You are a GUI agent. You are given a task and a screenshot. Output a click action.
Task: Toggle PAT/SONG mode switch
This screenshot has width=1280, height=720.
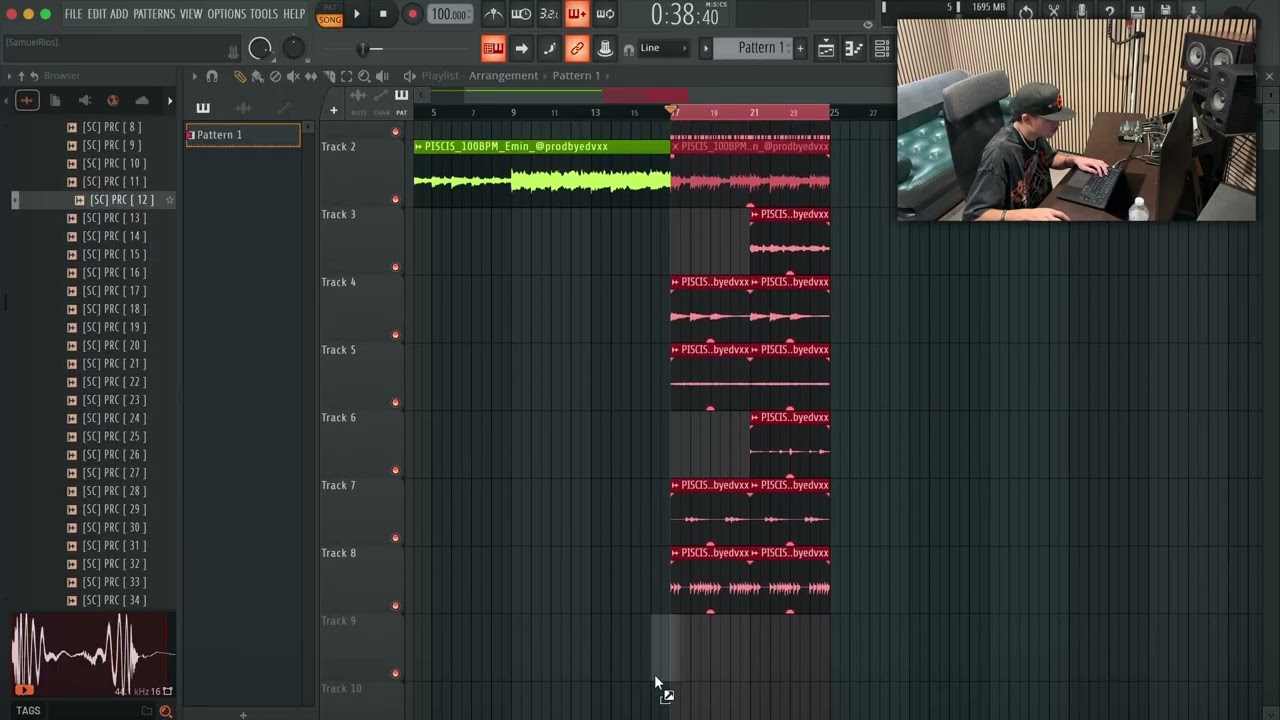[x=329, y=14]
